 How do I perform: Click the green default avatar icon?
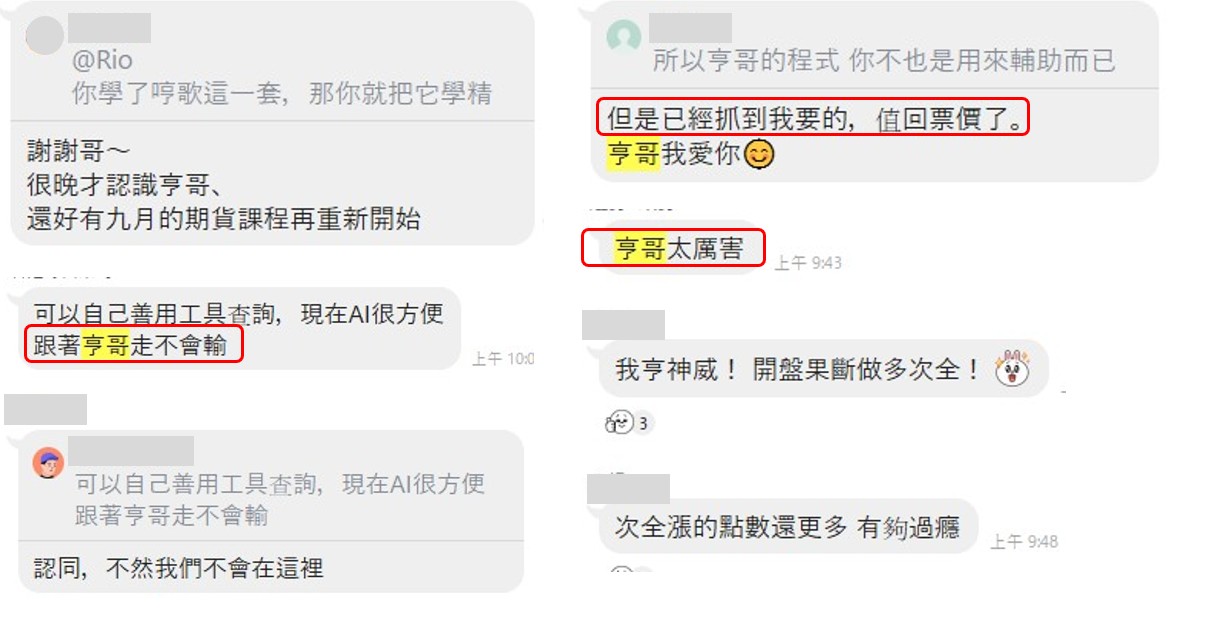624,37
